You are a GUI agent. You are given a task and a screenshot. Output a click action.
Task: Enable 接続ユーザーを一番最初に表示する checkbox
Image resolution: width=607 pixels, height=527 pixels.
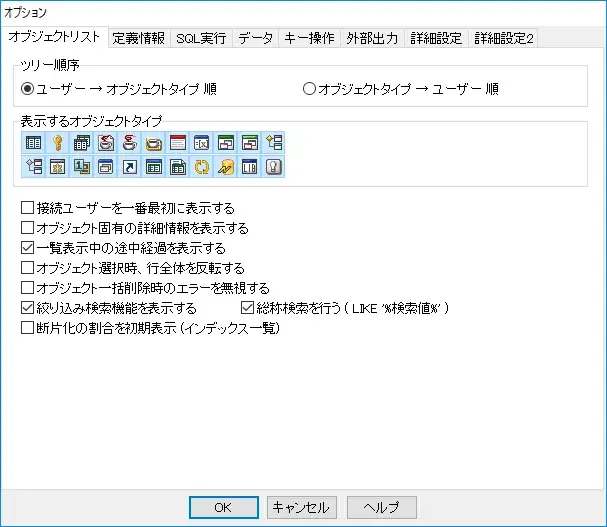(x=28, y=209)
